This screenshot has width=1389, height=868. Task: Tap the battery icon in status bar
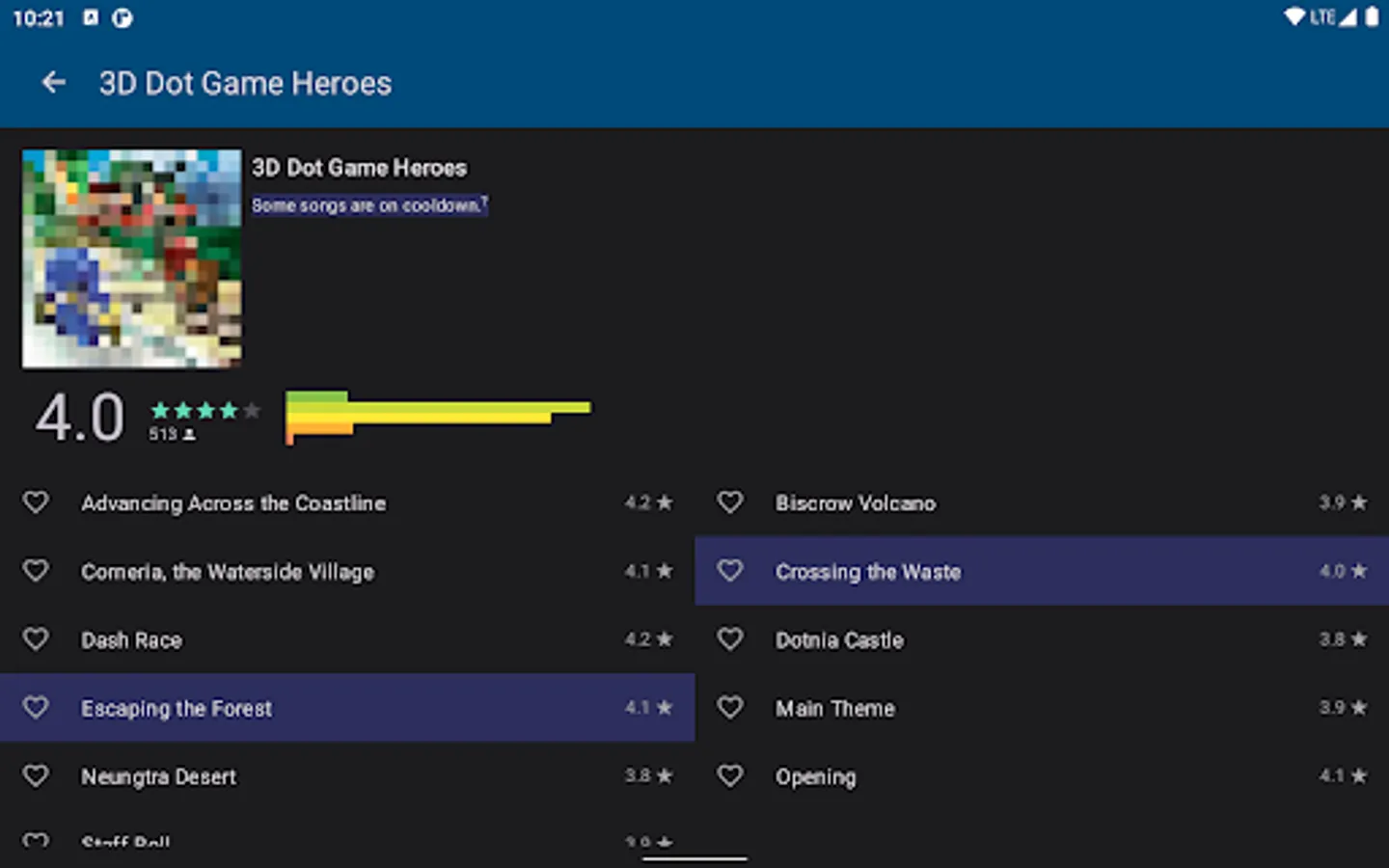click(1372, 17)
